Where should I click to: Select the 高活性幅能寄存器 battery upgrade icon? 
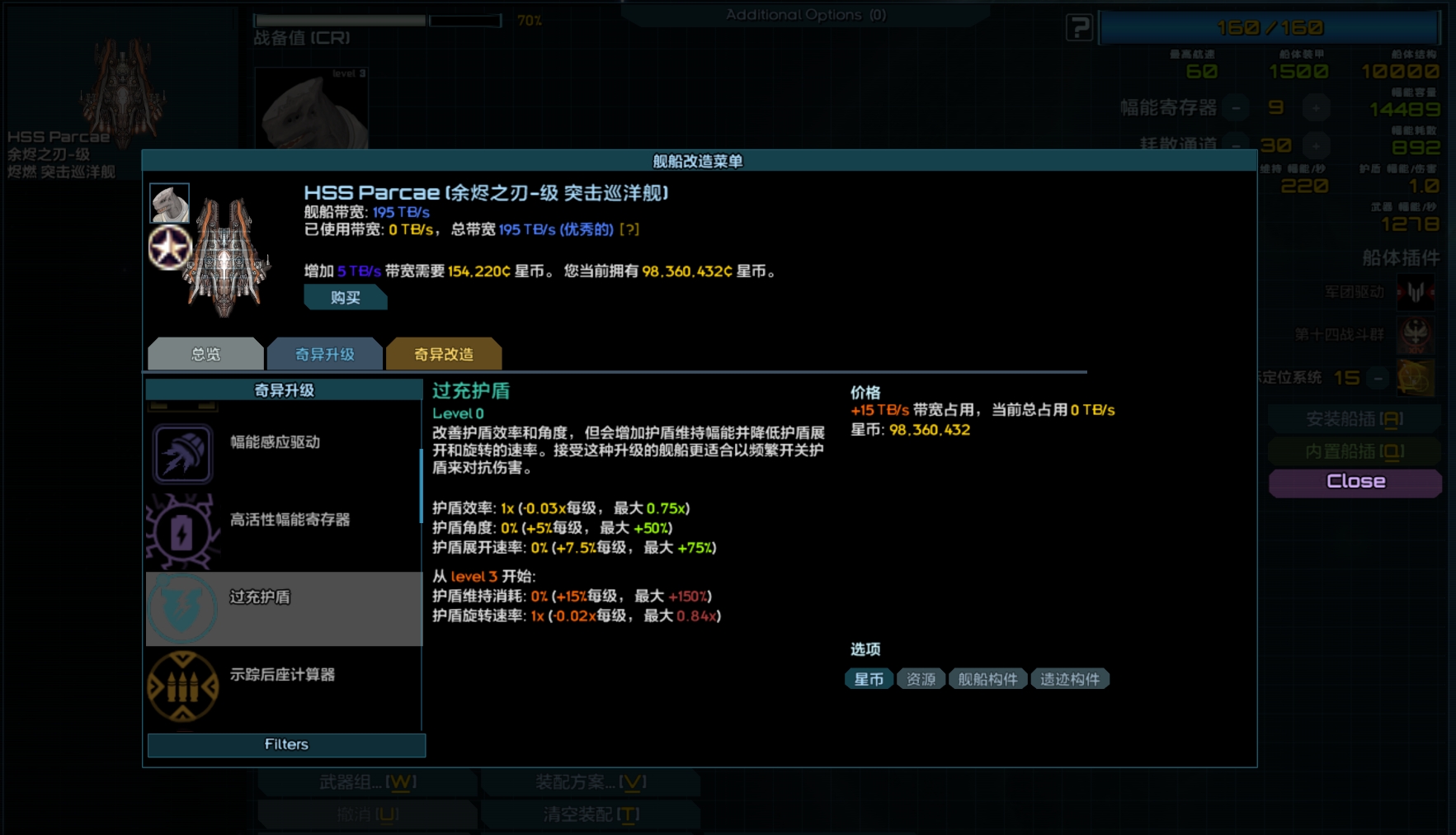click(x=182, y=531)
